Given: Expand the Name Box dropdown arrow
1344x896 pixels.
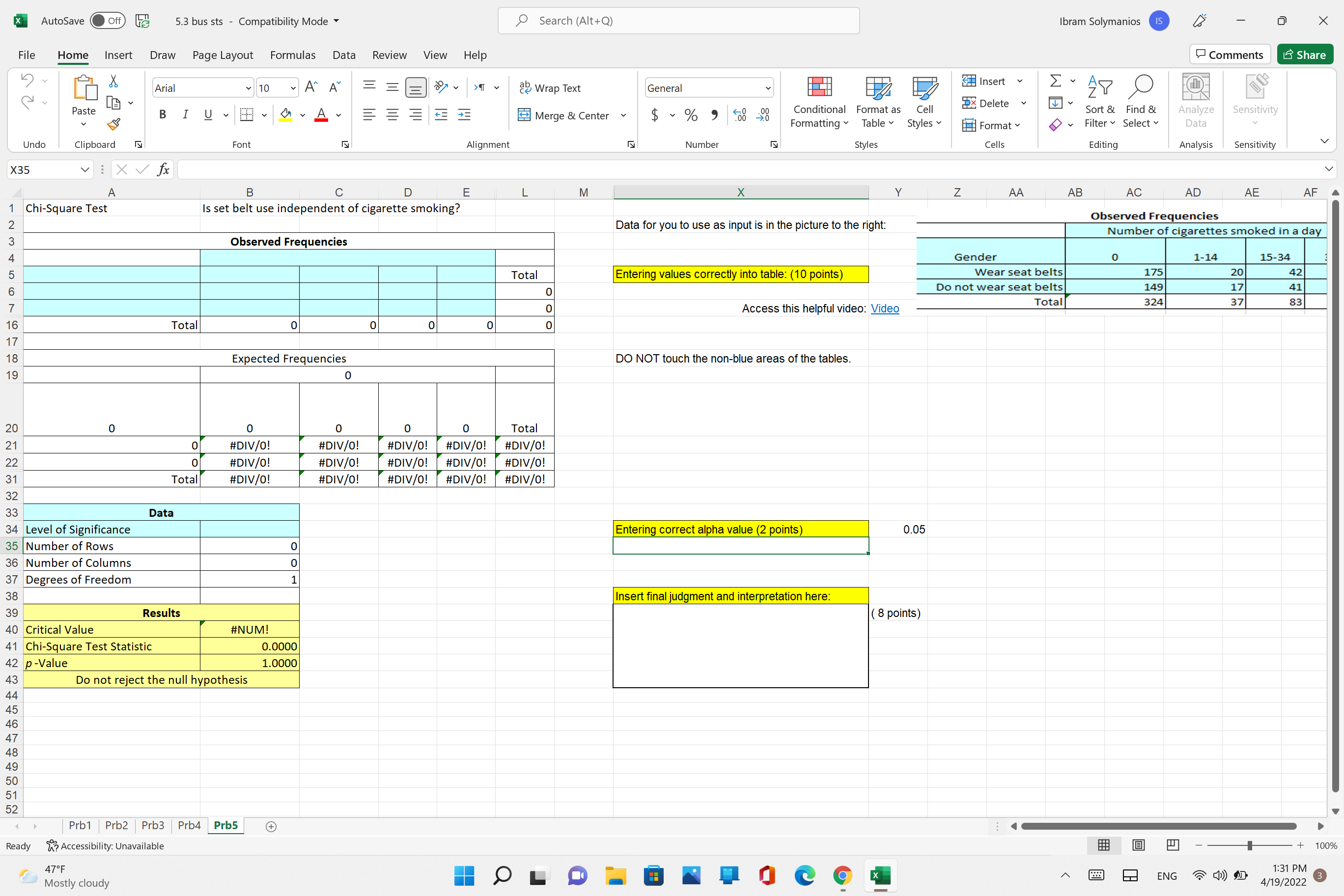Looking at the screenshot, I should point(84,169).
